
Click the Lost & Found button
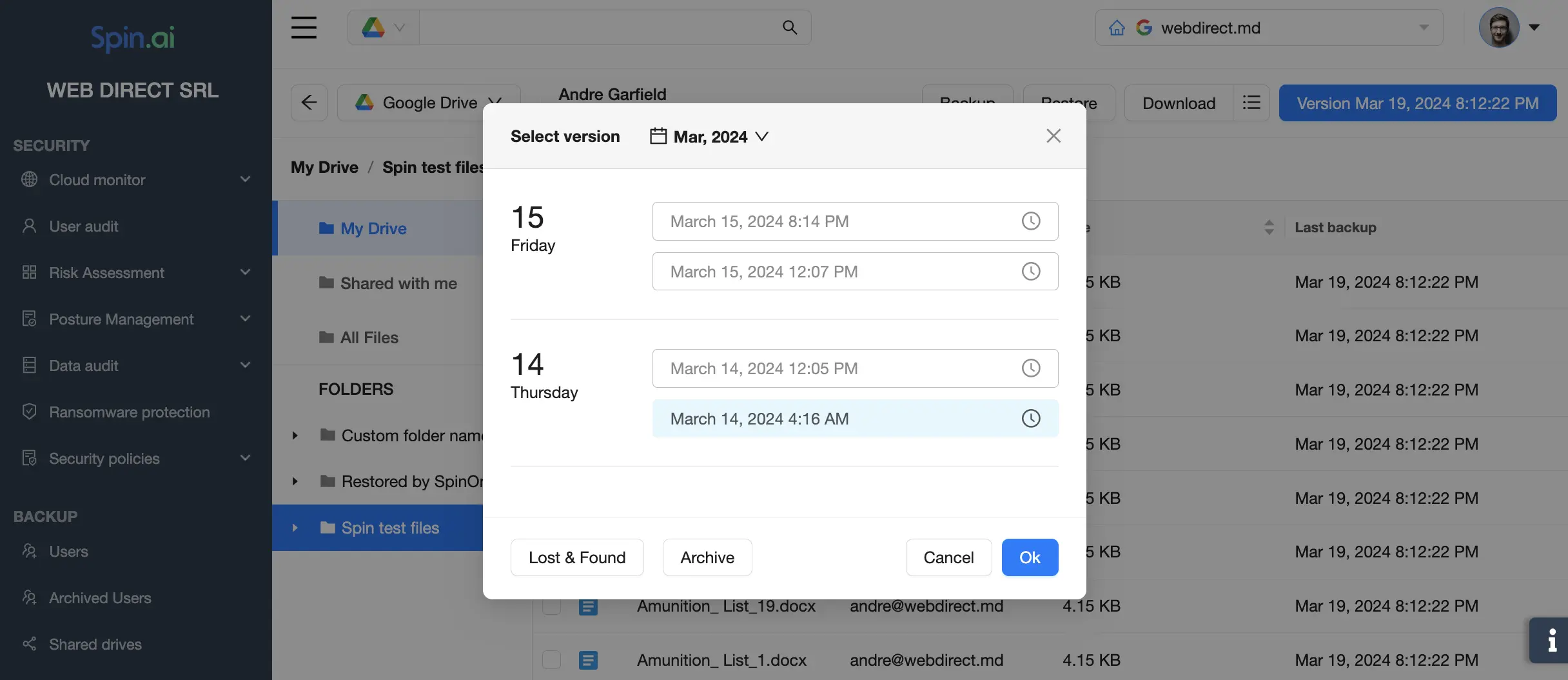577,557
